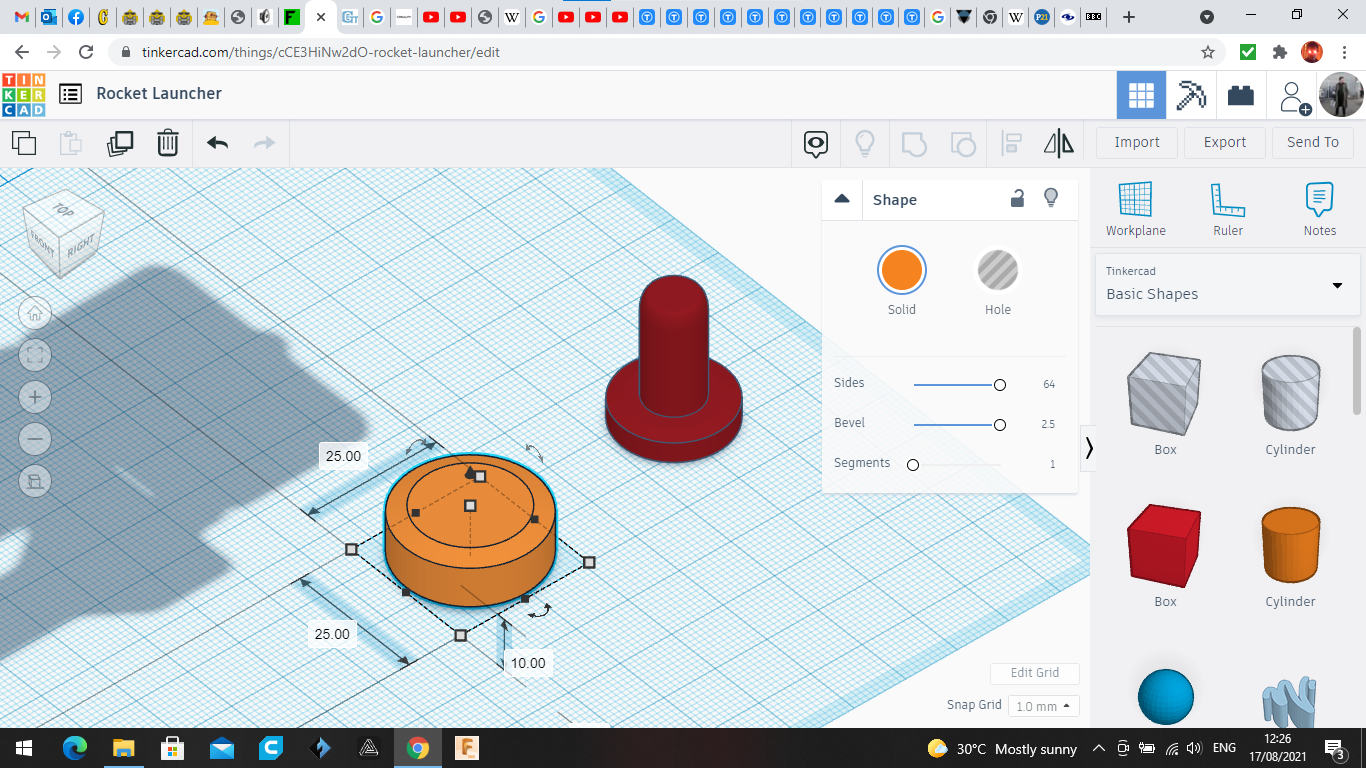
Task: Switch to the Outlook browser tab
Action: pos(49,17)
